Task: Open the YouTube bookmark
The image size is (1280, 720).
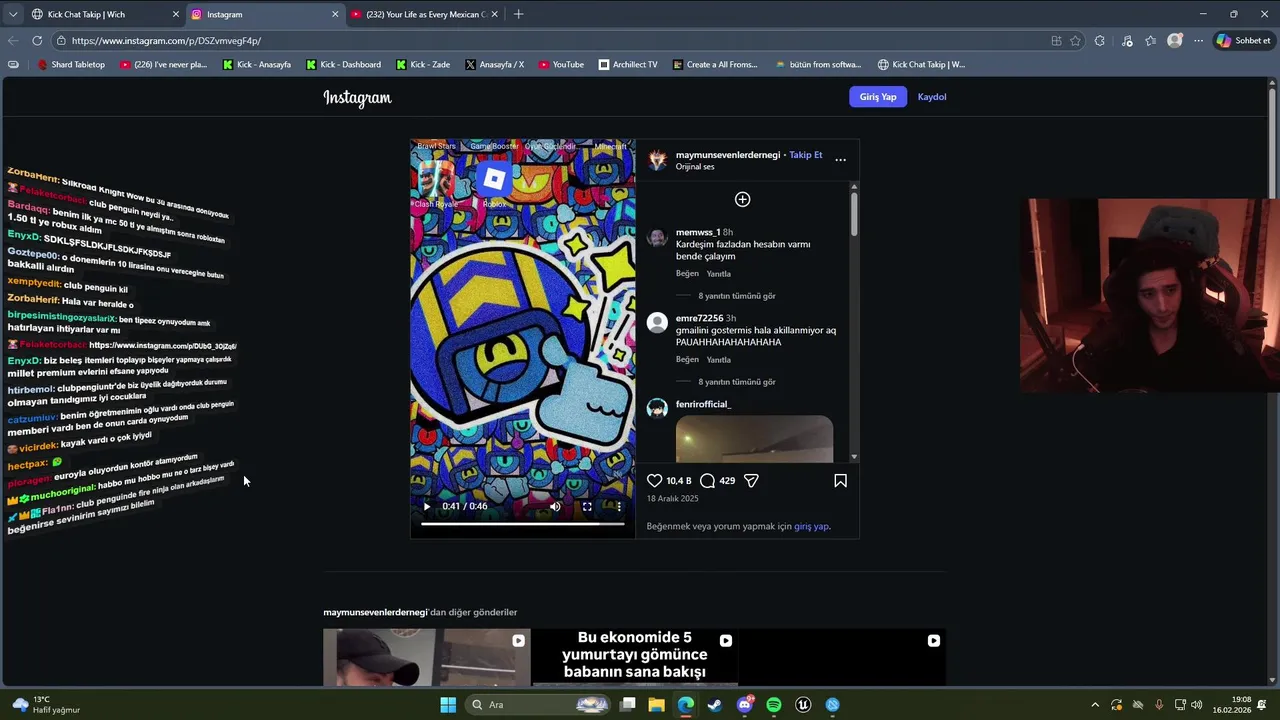Action: click(x=561, y=65)
